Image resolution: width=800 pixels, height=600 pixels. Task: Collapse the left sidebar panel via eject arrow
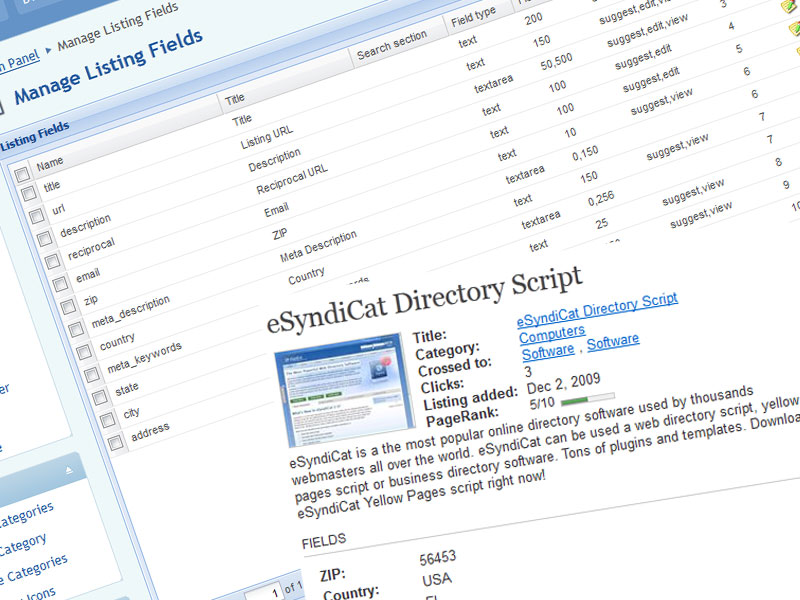[69, 470]
